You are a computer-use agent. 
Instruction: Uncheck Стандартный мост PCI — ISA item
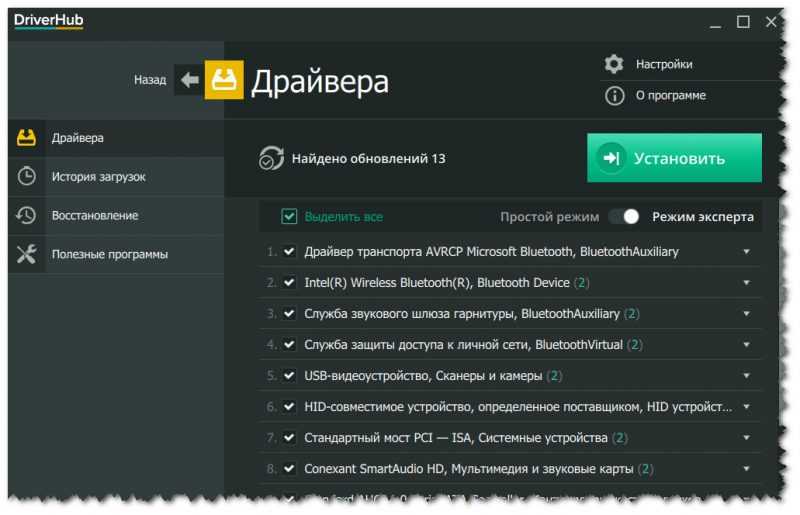pyautogui.click(x=289, y=437)
